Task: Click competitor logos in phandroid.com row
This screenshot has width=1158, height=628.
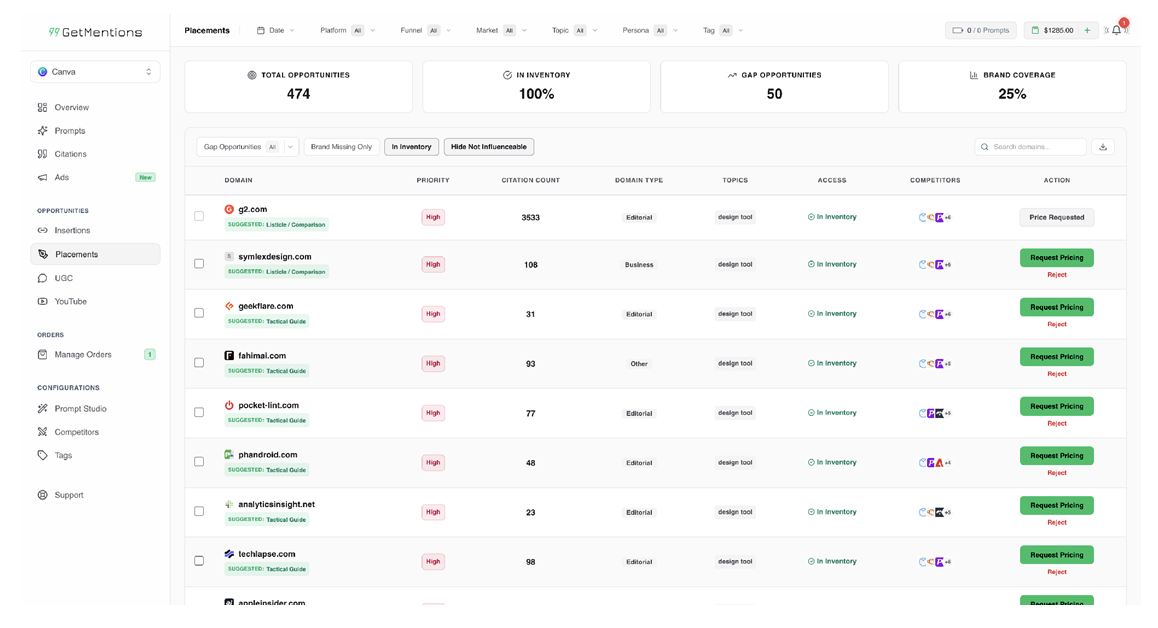Action: 934,463
